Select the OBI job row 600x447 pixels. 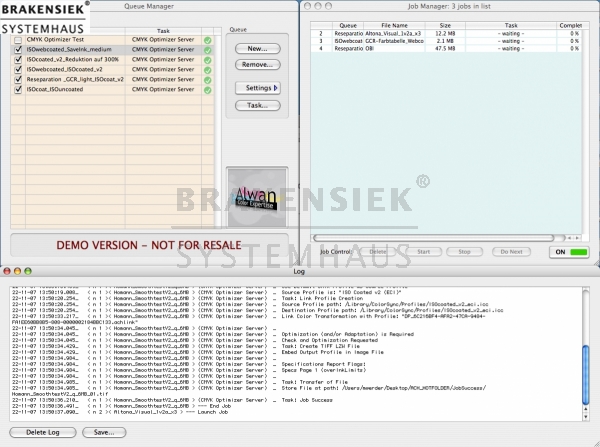click(x=446, y=49)
